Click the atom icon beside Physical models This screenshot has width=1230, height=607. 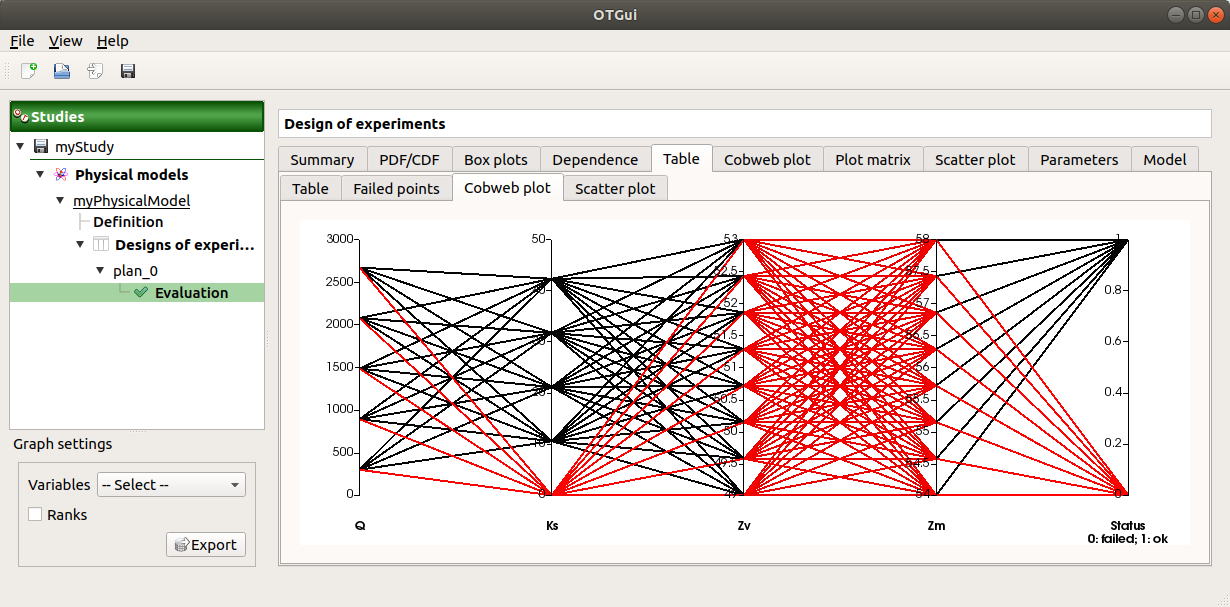click(61, 175)
